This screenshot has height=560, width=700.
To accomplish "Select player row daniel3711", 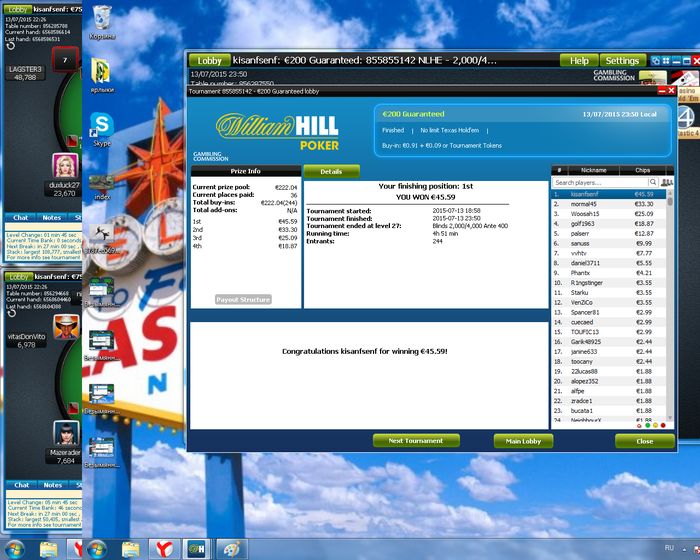I will (x=609, y=263).
